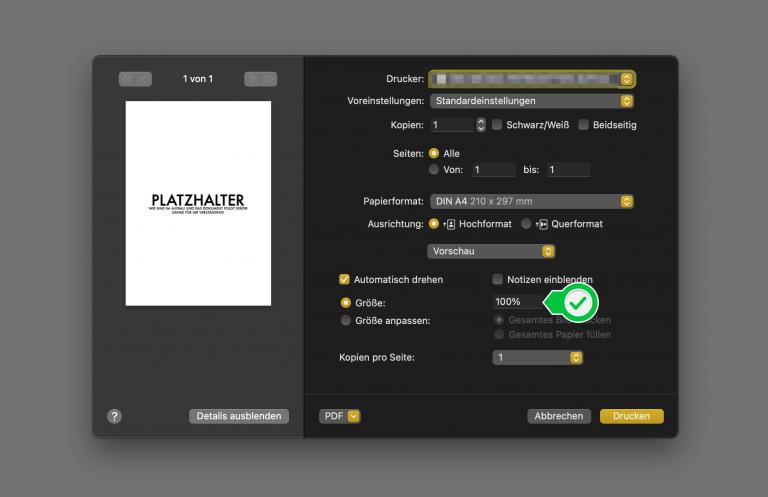
Task: Click the help question mark button
Action: tap(115, 416)
